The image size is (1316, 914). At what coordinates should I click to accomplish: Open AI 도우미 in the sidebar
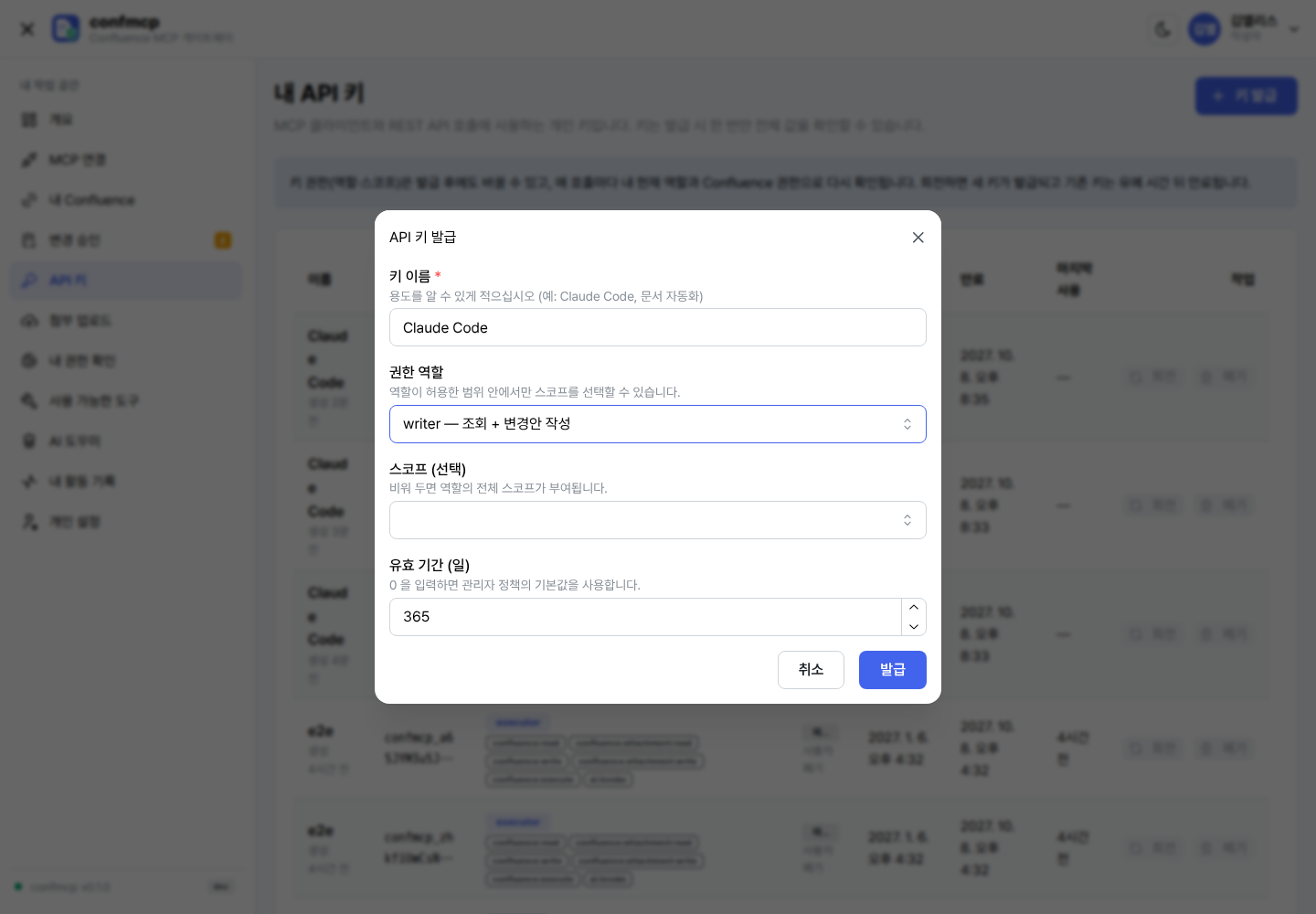(126, 441)
